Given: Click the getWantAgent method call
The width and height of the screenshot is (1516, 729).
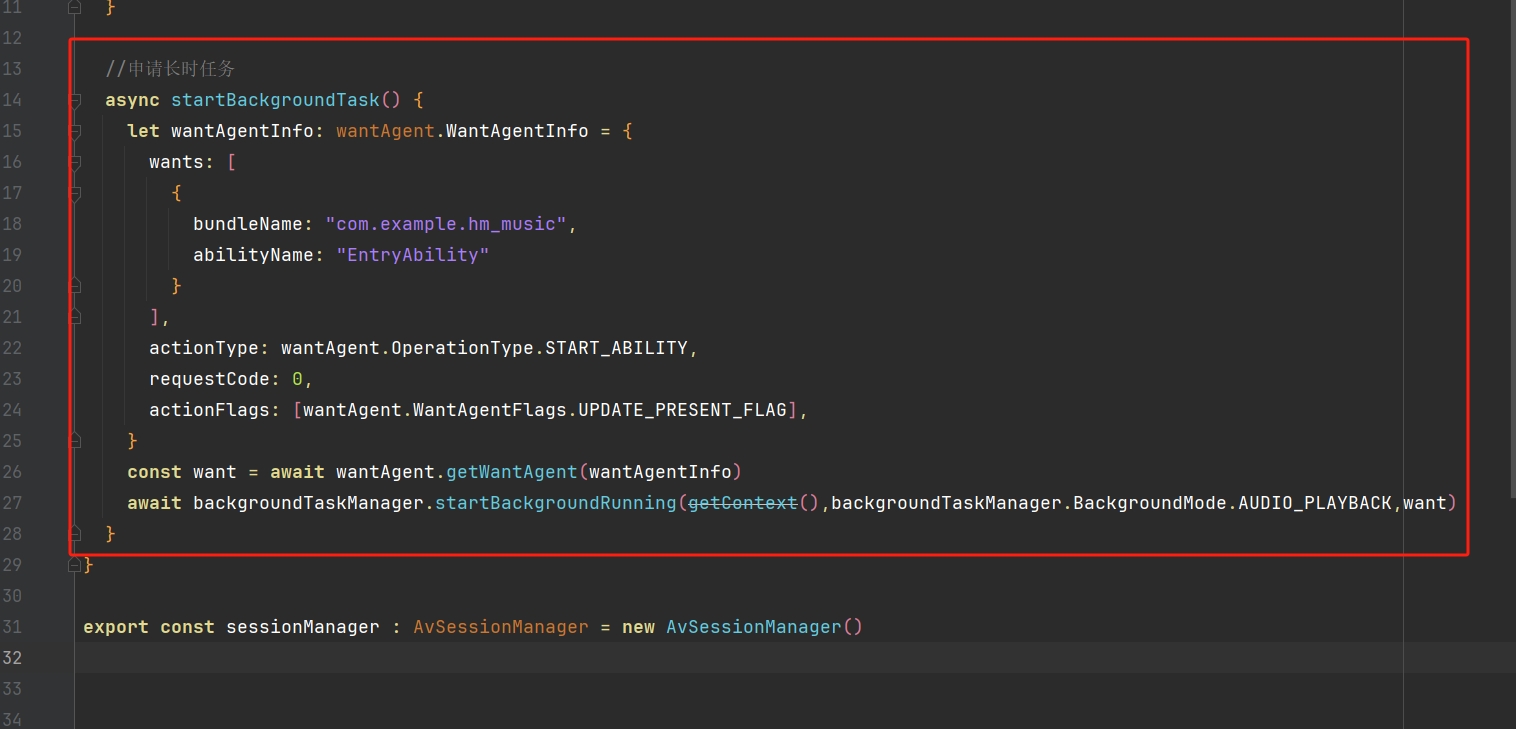Looking at the screenshot, I should click(511, 472).
